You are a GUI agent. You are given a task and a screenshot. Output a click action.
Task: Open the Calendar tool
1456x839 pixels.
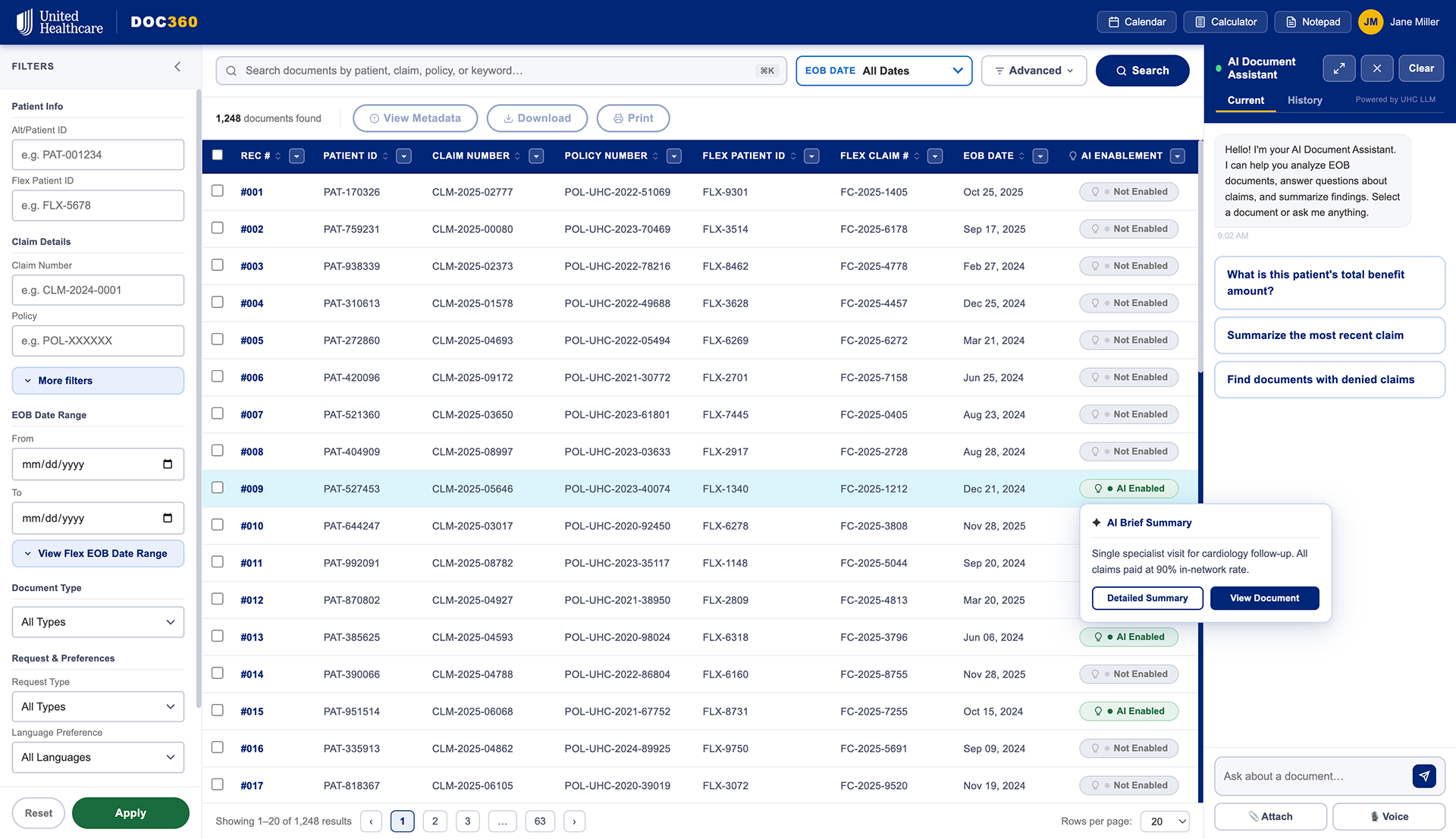tap(1136, 22)
